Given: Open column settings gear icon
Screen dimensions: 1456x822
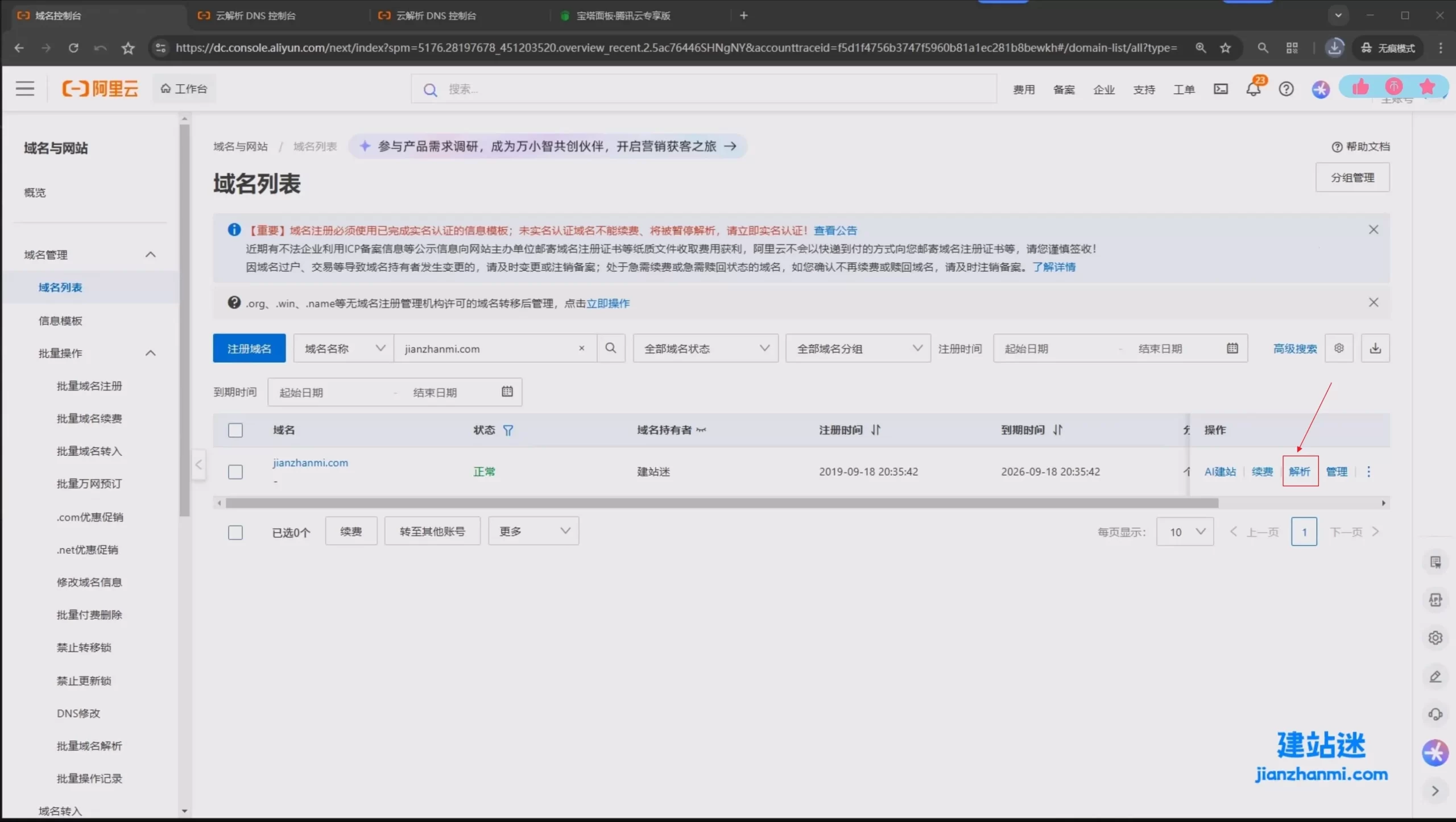Looking at the screenshot, I should click(1339, 348).
